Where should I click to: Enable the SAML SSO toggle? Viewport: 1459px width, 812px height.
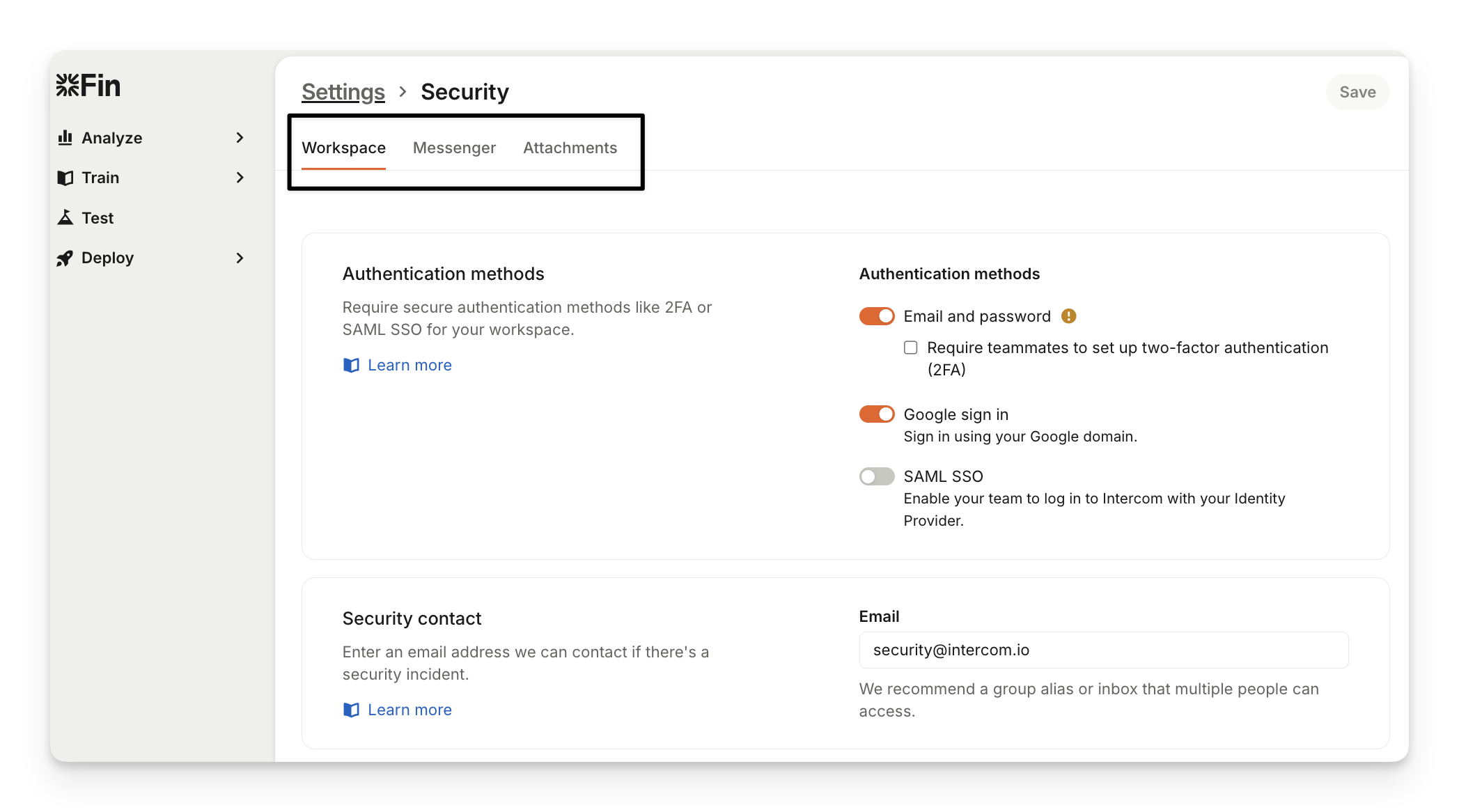point(877,476)
